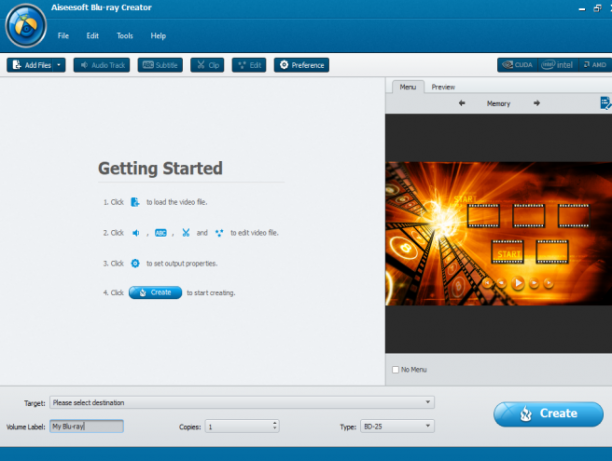This screenshot has width=612, height=461.
Task: Switch to the Menu tab
Action: pyautogui.click(x=408, y=87)
